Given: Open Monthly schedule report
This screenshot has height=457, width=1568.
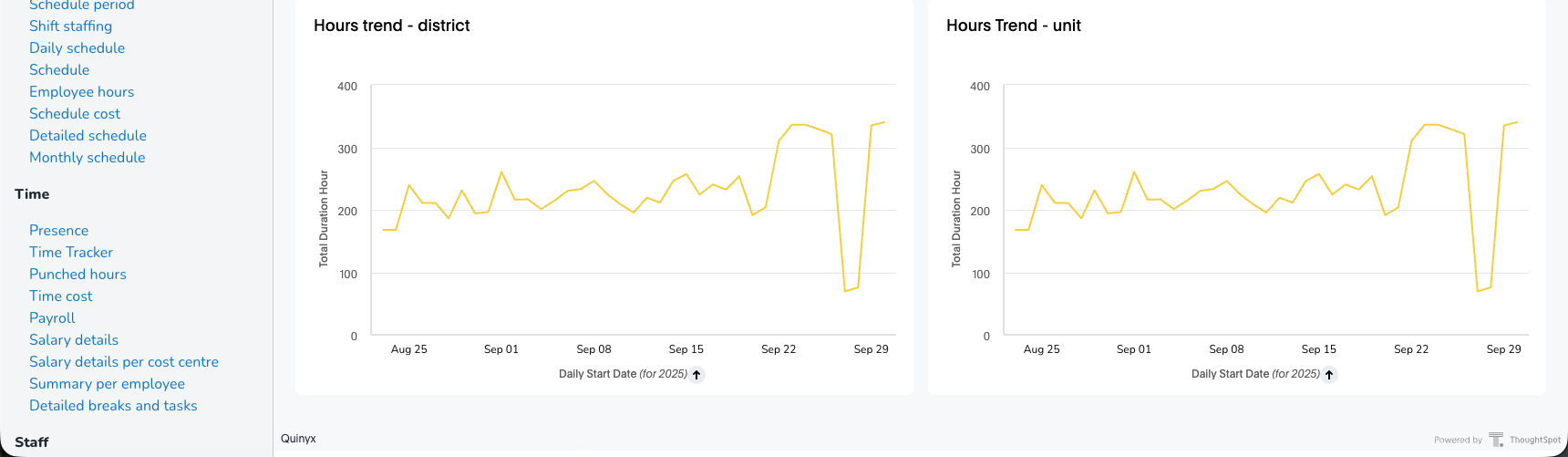Looking at the screenshot, I should pos(87,158).
